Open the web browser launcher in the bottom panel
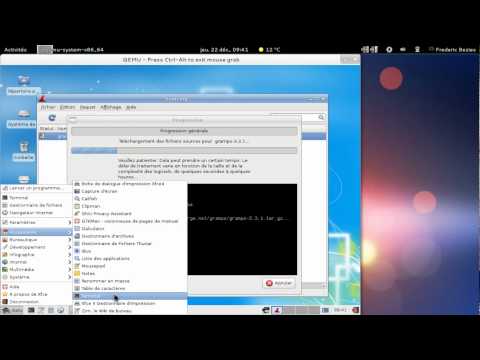Viewport: 480px width, 360px height. click(61, 310)
